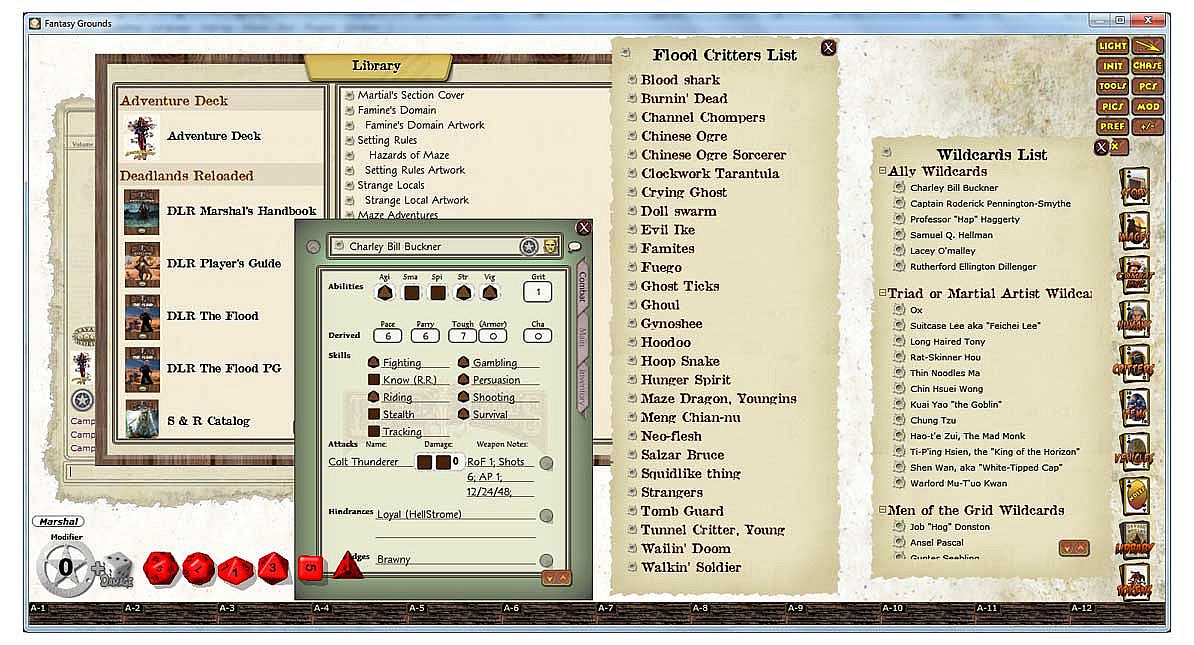Click the Grit value box

tap(538, 292)
